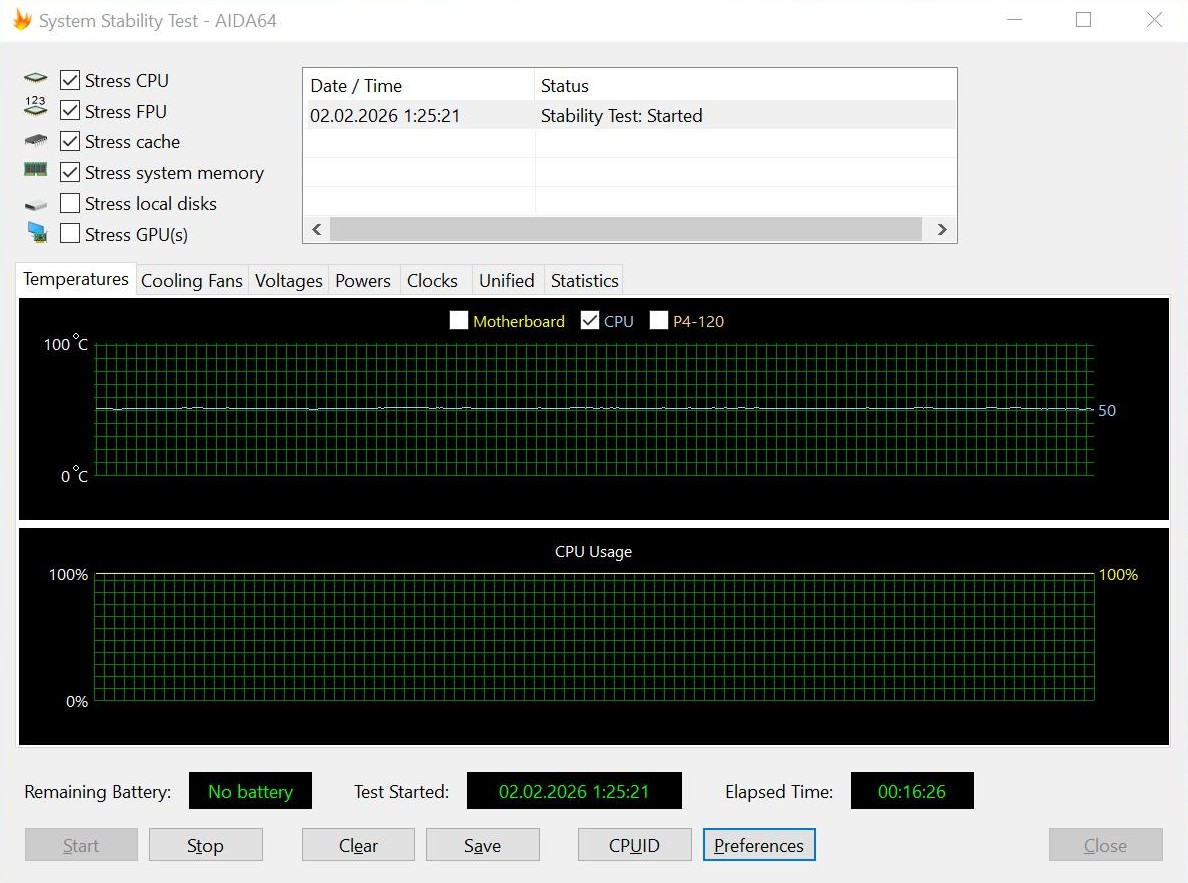The width and height of the screenshot is (1188, 883).
Task: Select the Temperatures tab
Action: coord(76,279)
